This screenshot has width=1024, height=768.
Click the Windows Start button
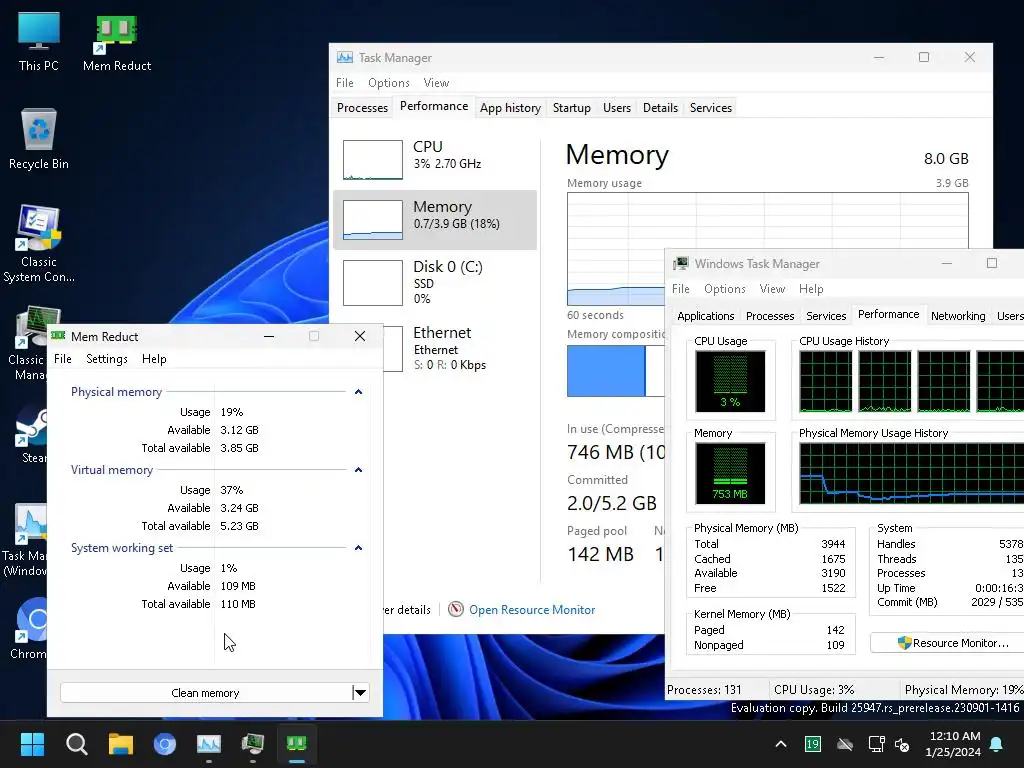click(32, 744)
